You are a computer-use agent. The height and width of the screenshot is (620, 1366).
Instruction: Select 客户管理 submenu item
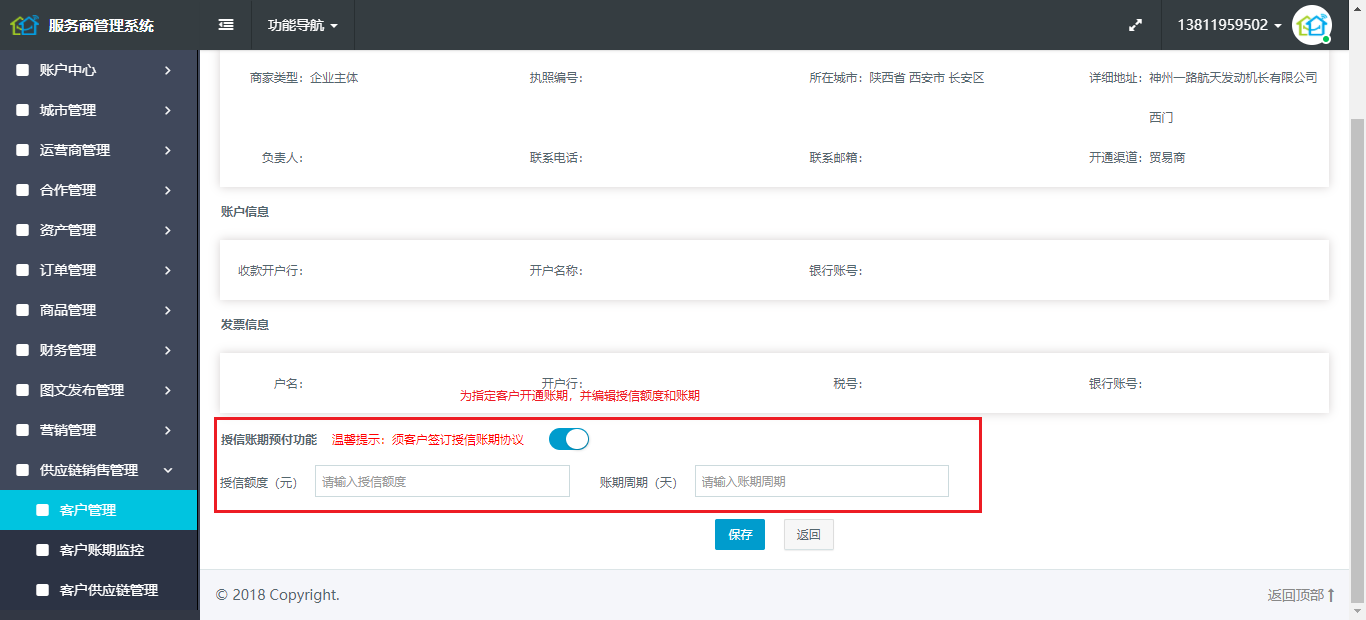[x=99, y=510]
